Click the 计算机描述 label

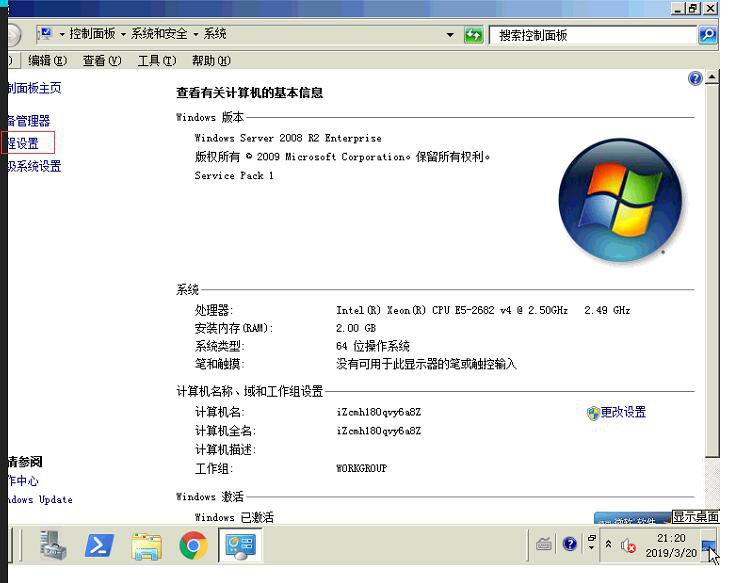225,450
